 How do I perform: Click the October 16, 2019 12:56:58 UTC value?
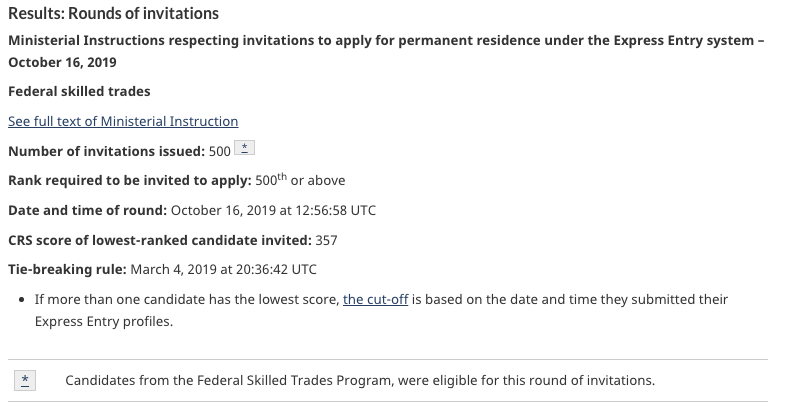point(273,210)
